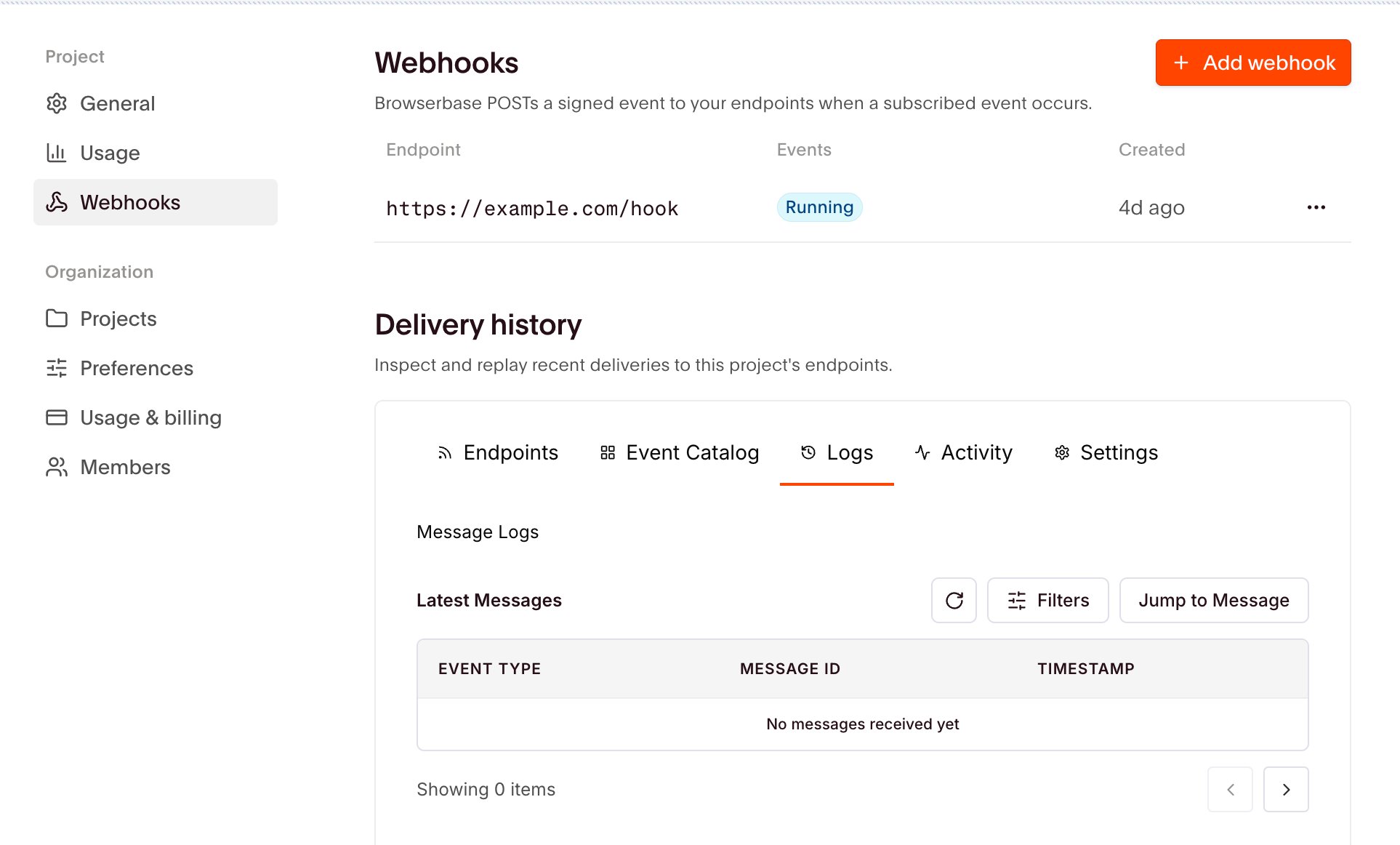Click the Settings tab gear icon
The height and width of the screenshot is (845, 1400).
click(1062, 452)
